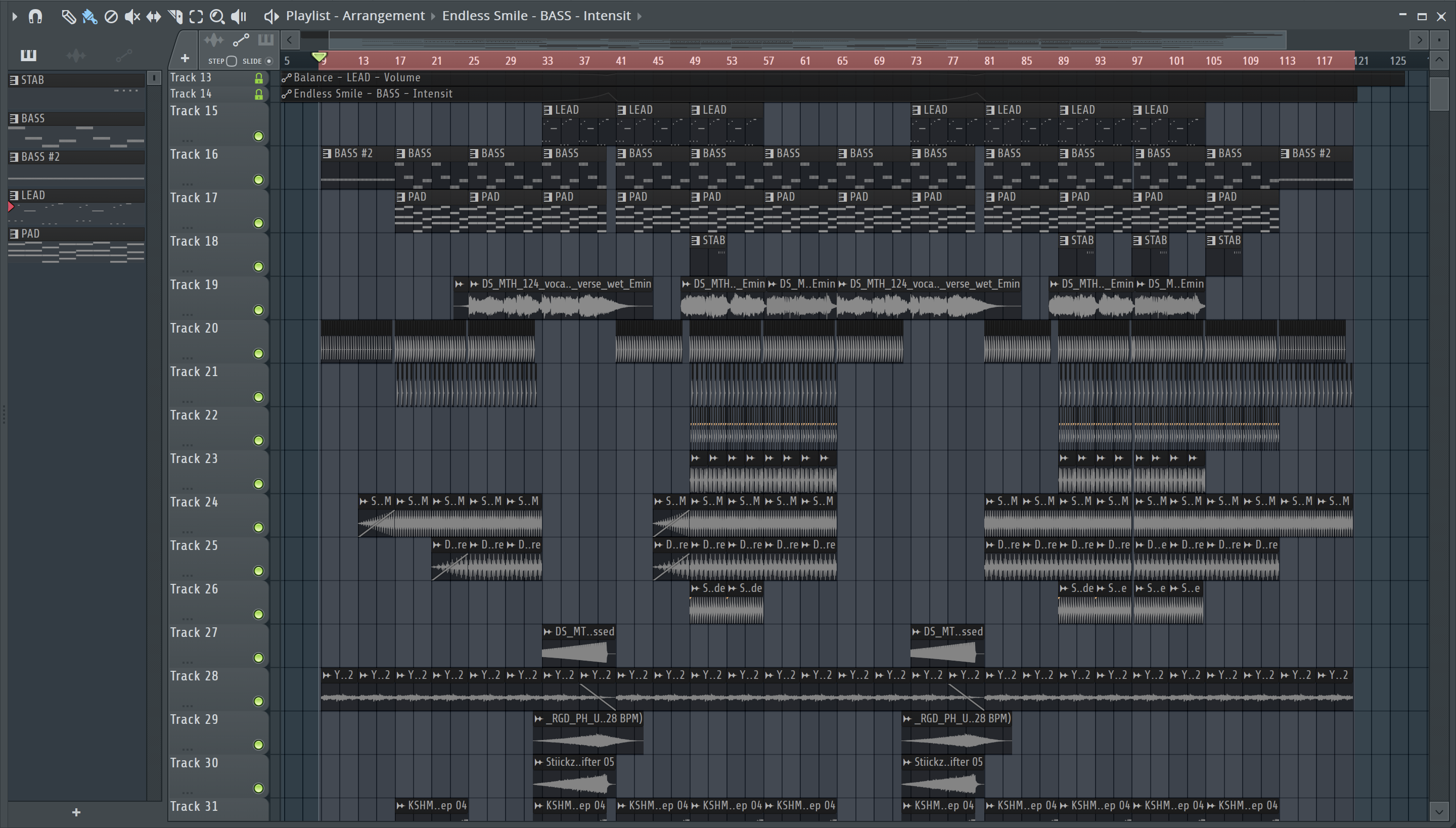Click the vertical scroll up arrow

(x=1439, y=60)
